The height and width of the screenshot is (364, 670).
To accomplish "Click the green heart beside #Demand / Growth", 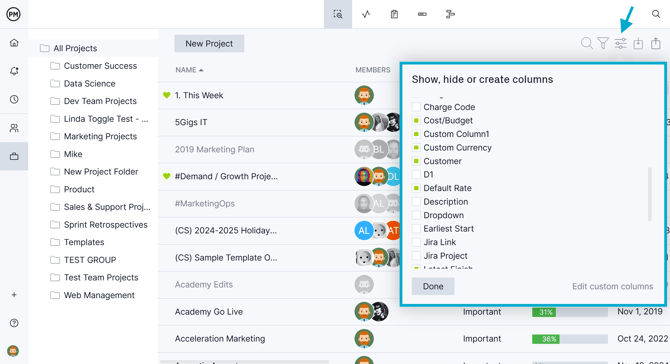I will tap(167, 176).
